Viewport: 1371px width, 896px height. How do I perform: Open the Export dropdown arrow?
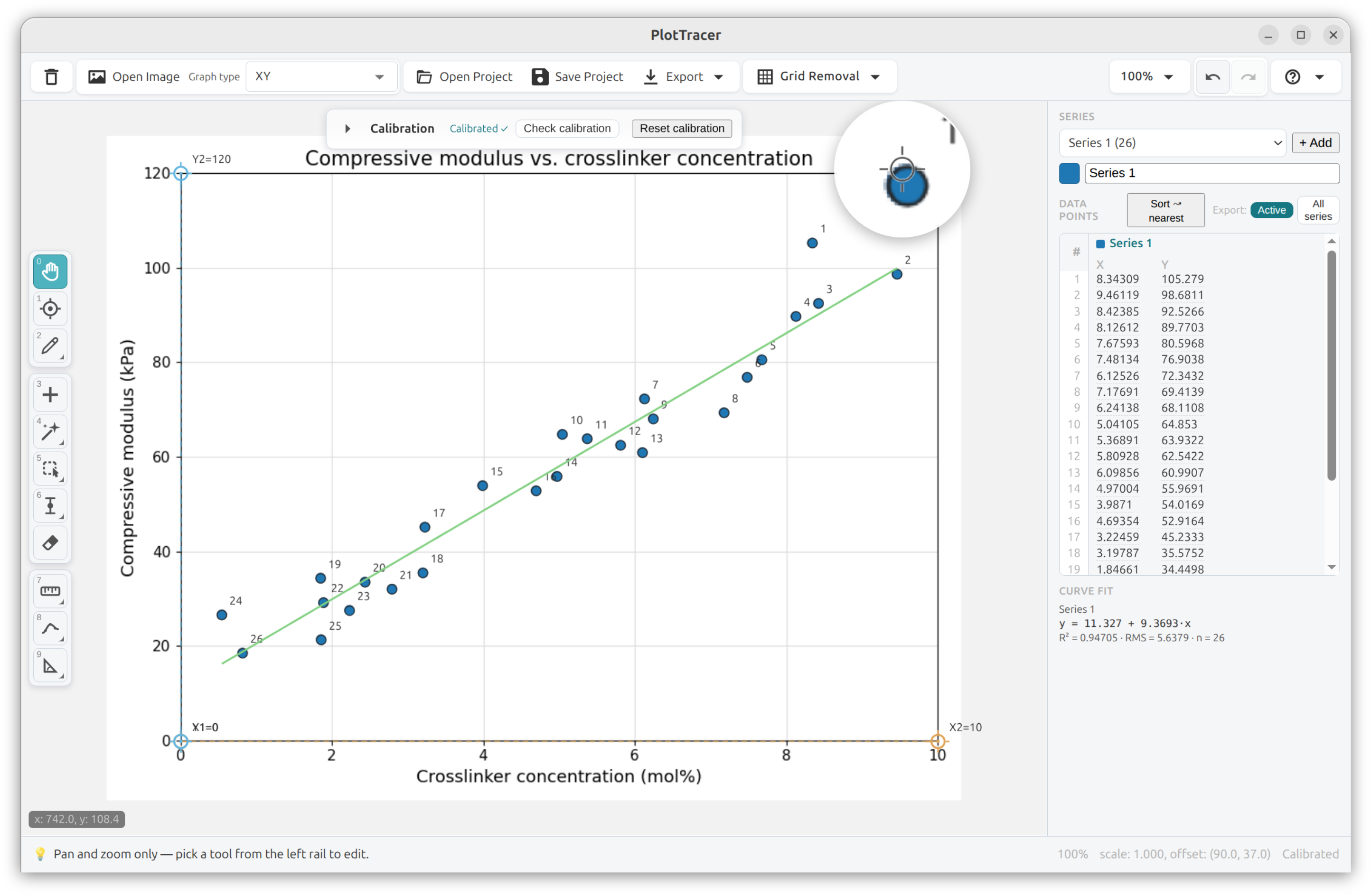click(x=718, y=77)
